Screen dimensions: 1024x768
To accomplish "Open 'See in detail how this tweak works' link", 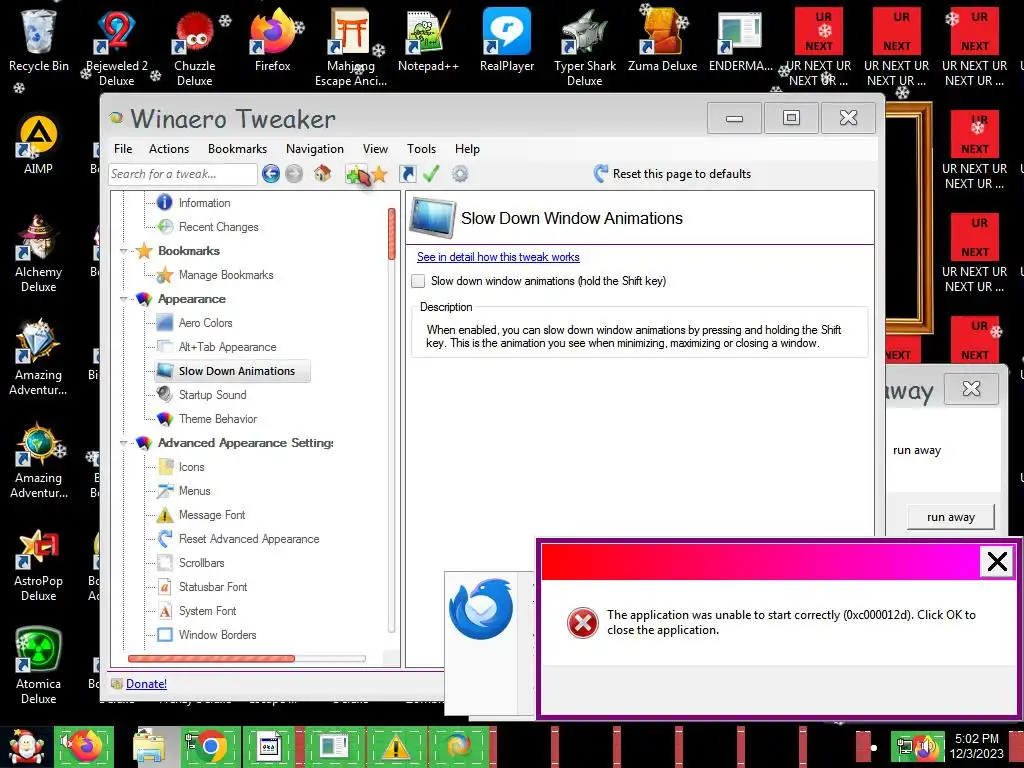I will click(498, 257).
